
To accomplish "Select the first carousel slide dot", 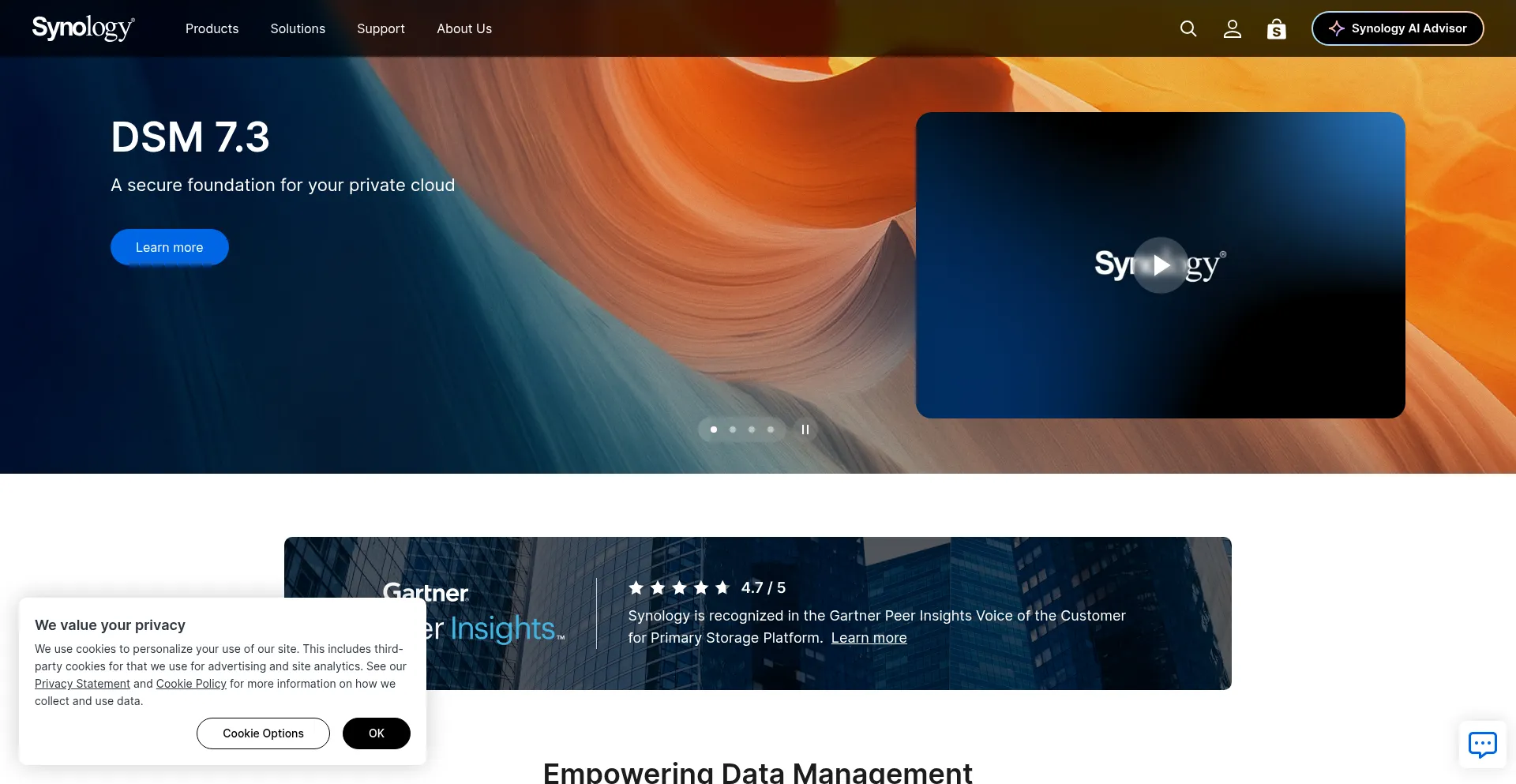I will click(714, 430).
